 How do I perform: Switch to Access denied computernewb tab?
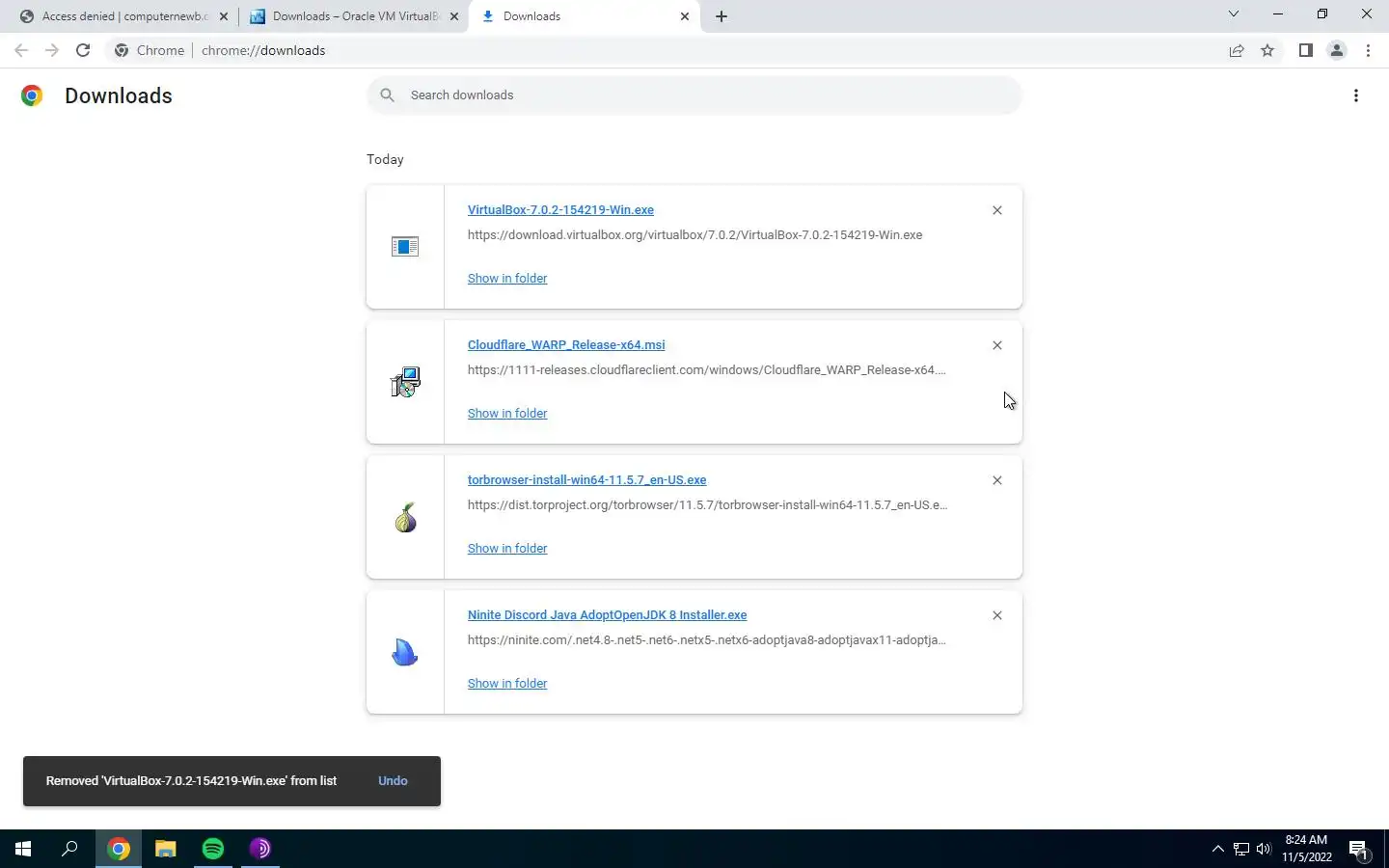[124, 16]
